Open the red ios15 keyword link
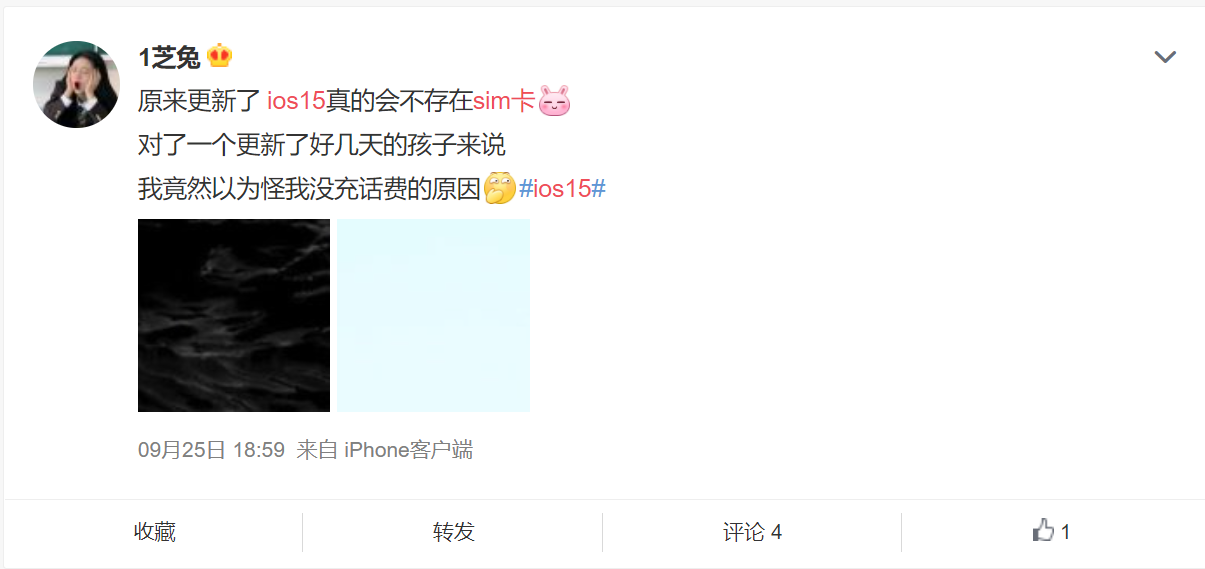 (x=297, y=101)
